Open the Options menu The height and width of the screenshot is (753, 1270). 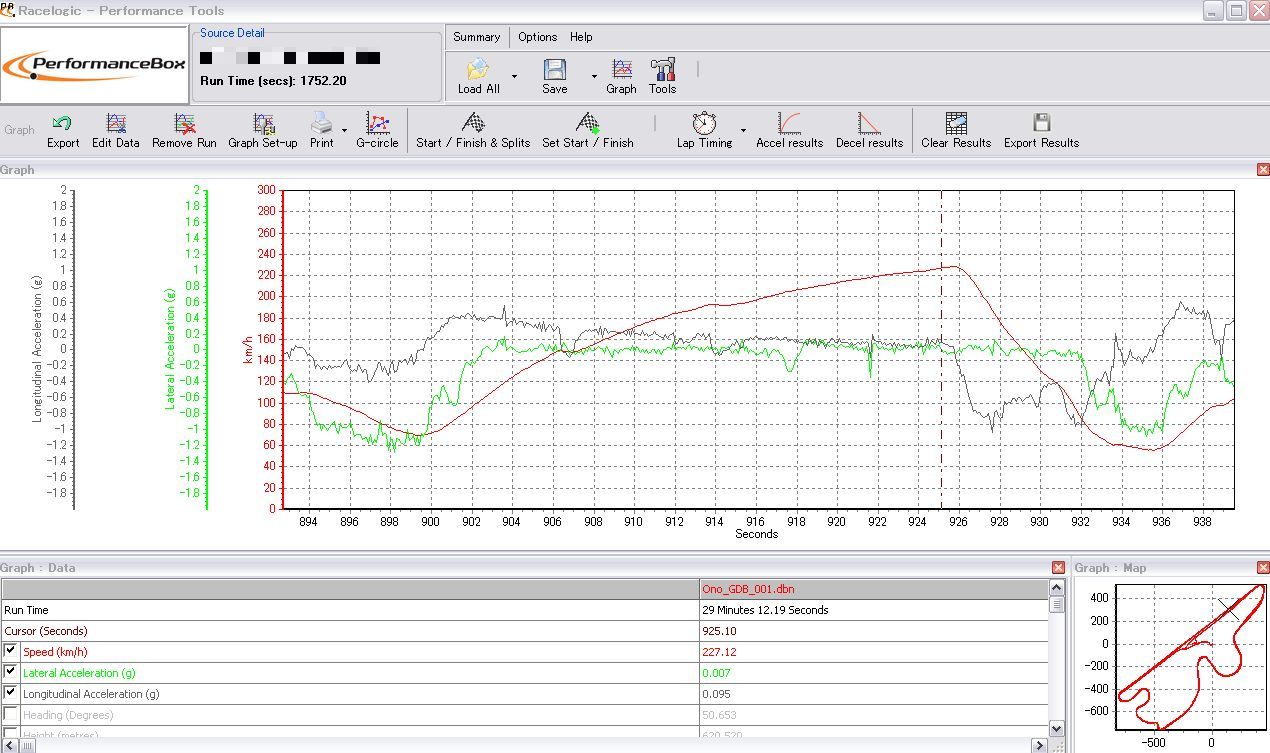pyautogui.click(x=537, y=37)
